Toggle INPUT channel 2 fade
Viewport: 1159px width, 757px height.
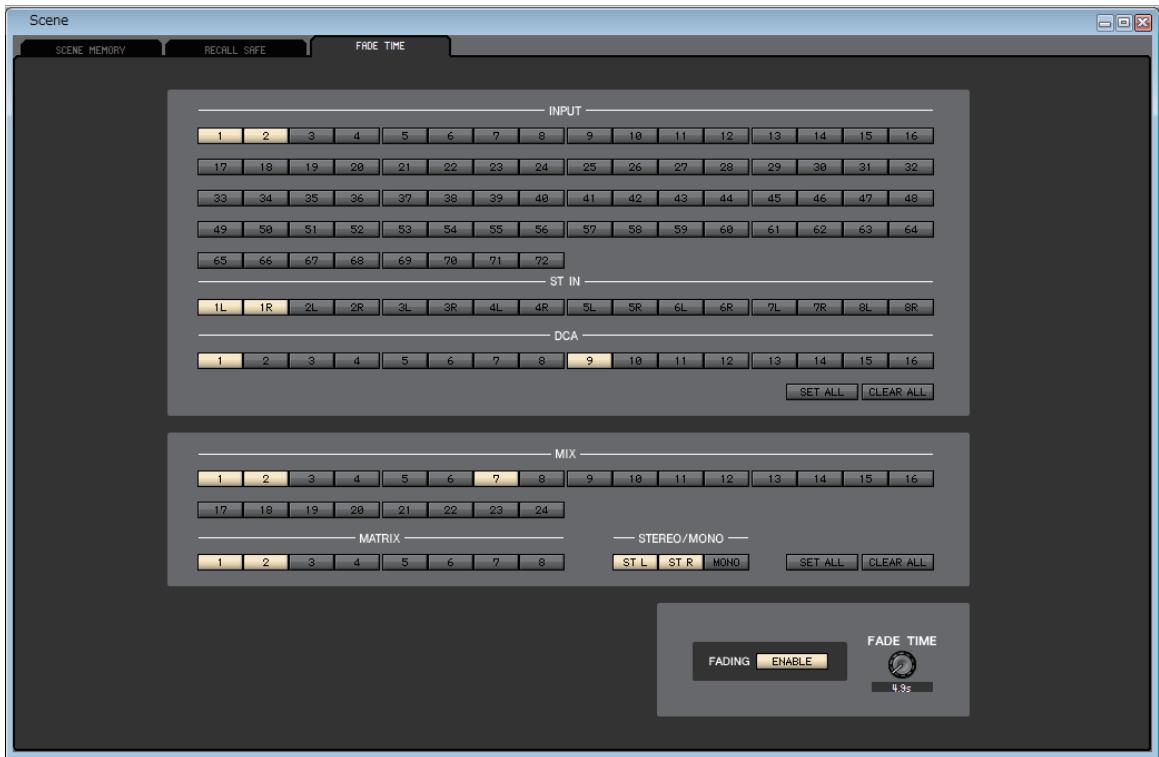[265, 136]
